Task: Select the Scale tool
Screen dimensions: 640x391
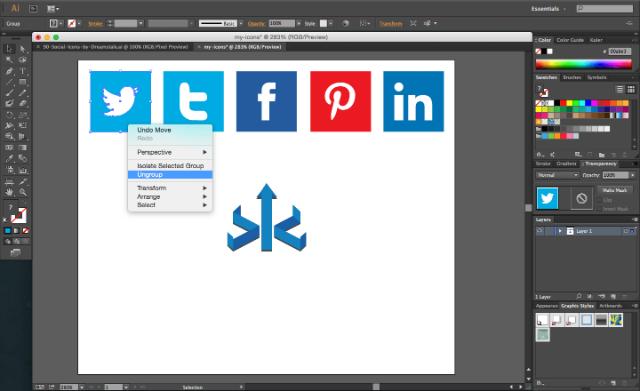Action: click(23, 115)
